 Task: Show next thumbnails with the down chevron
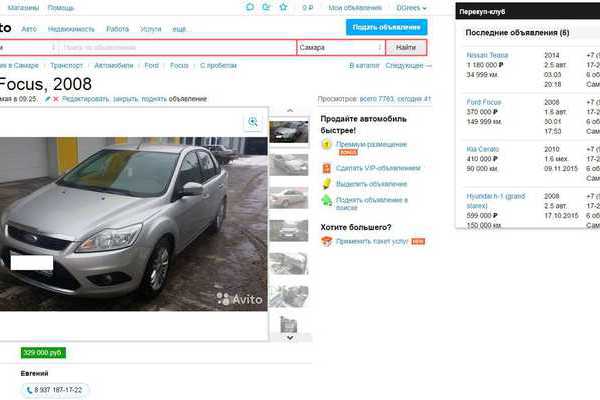[290, 338]
